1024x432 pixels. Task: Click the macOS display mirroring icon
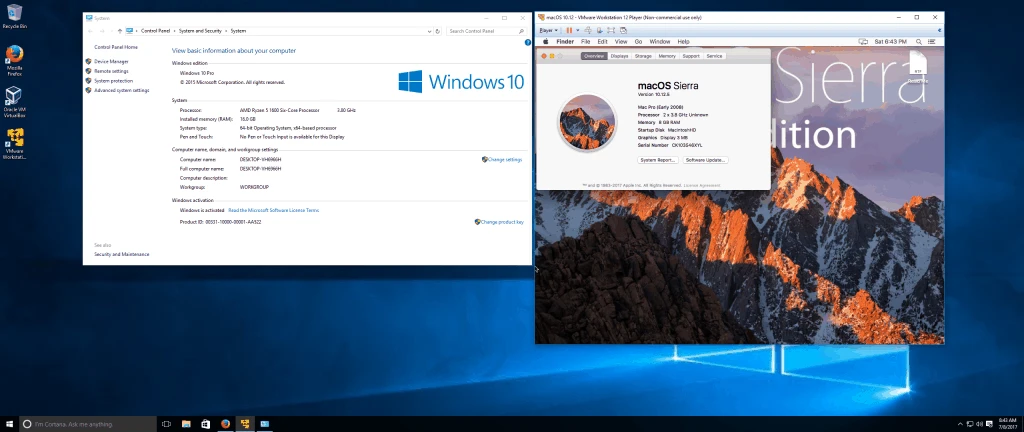coord(864,42)
